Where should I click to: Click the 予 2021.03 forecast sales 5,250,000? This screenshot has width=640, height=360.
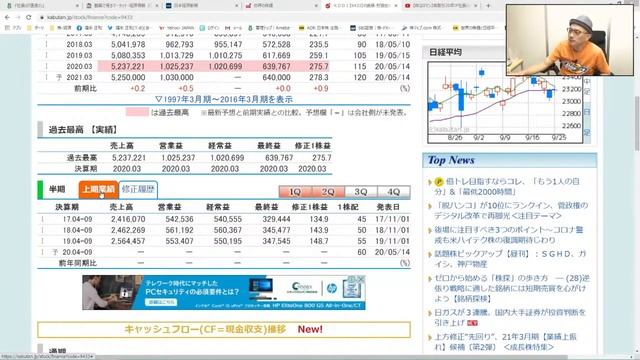point(128,77)
